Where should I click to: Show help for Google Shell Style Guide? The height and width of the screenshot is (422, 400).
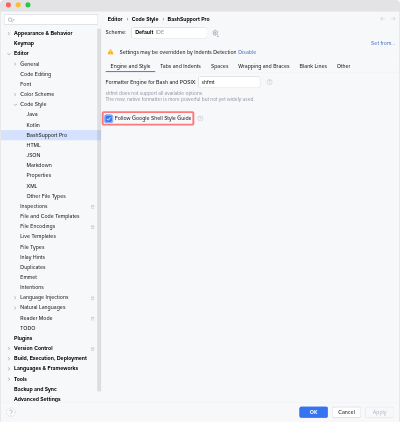pos(200,118)
